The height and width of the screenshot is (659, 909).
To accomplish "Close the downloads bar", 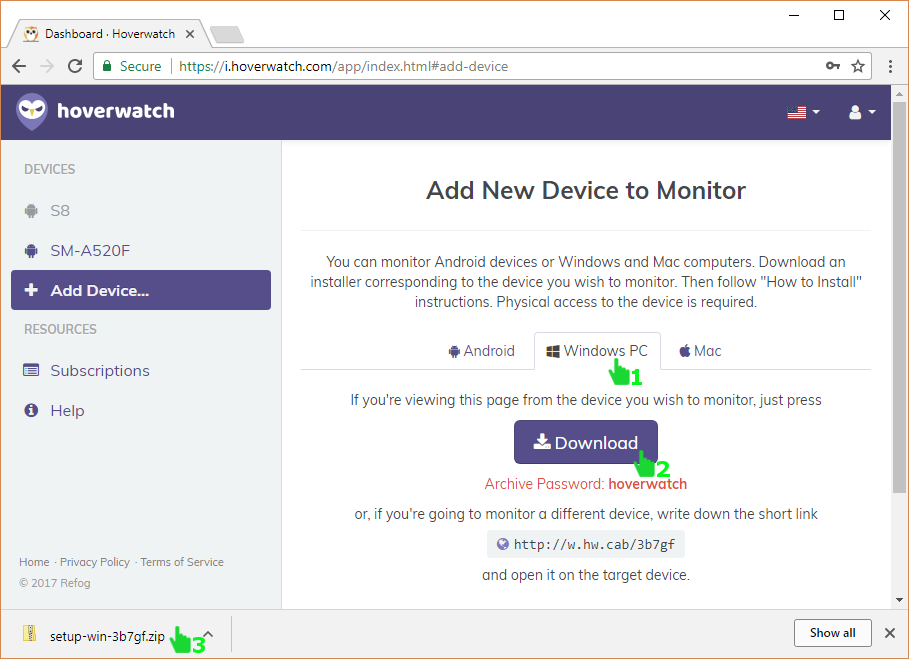I will coord(890,633).
